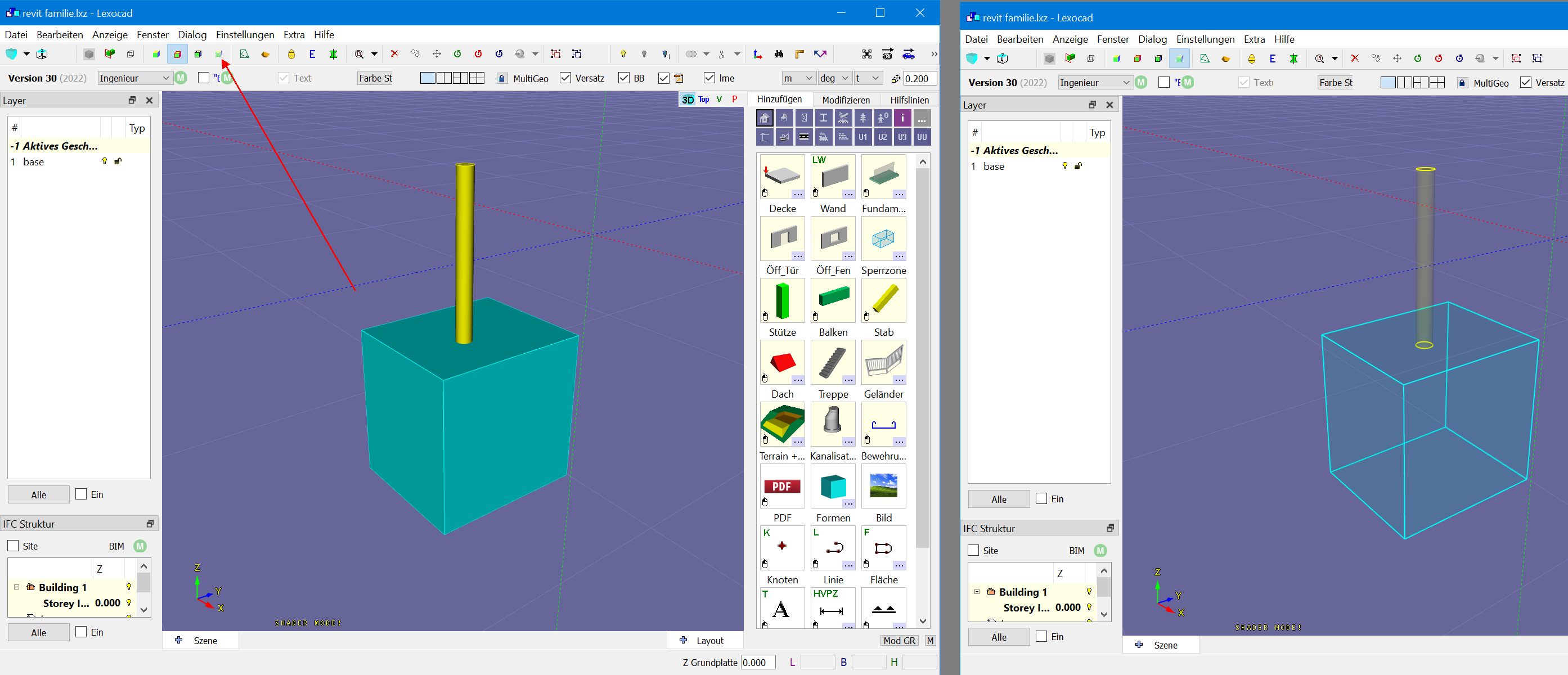The image size is (1568, 675).
Task: Pick the Treppe stairs tool
Action: pyautogui.click(x=833, y=363)
